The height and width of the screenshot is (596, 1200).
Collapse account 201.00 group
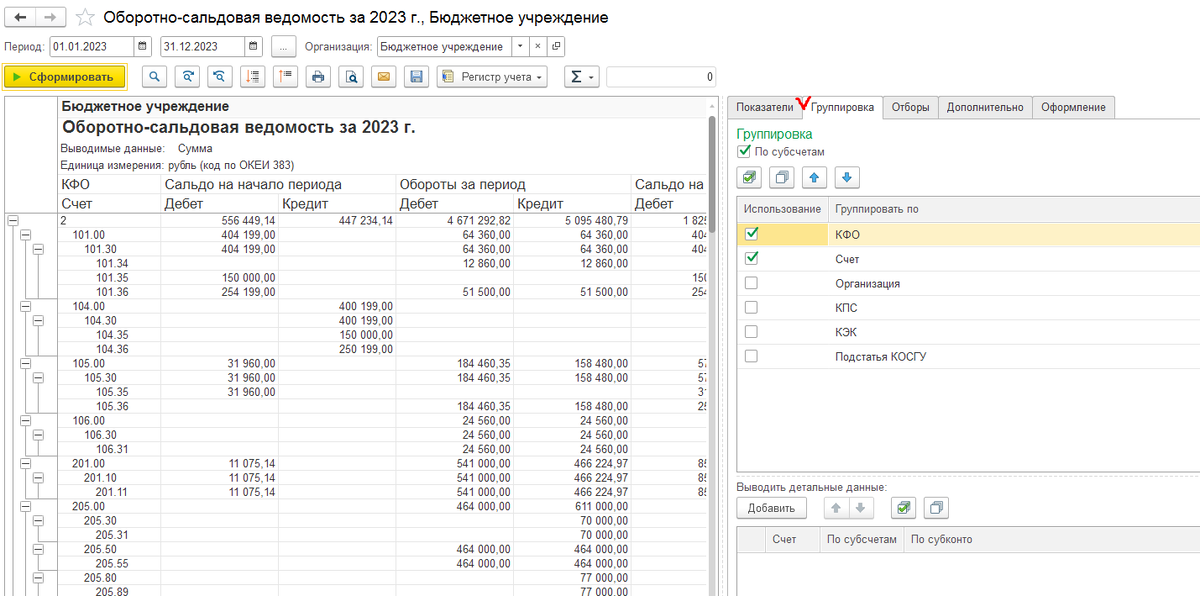tap(25, 464)
